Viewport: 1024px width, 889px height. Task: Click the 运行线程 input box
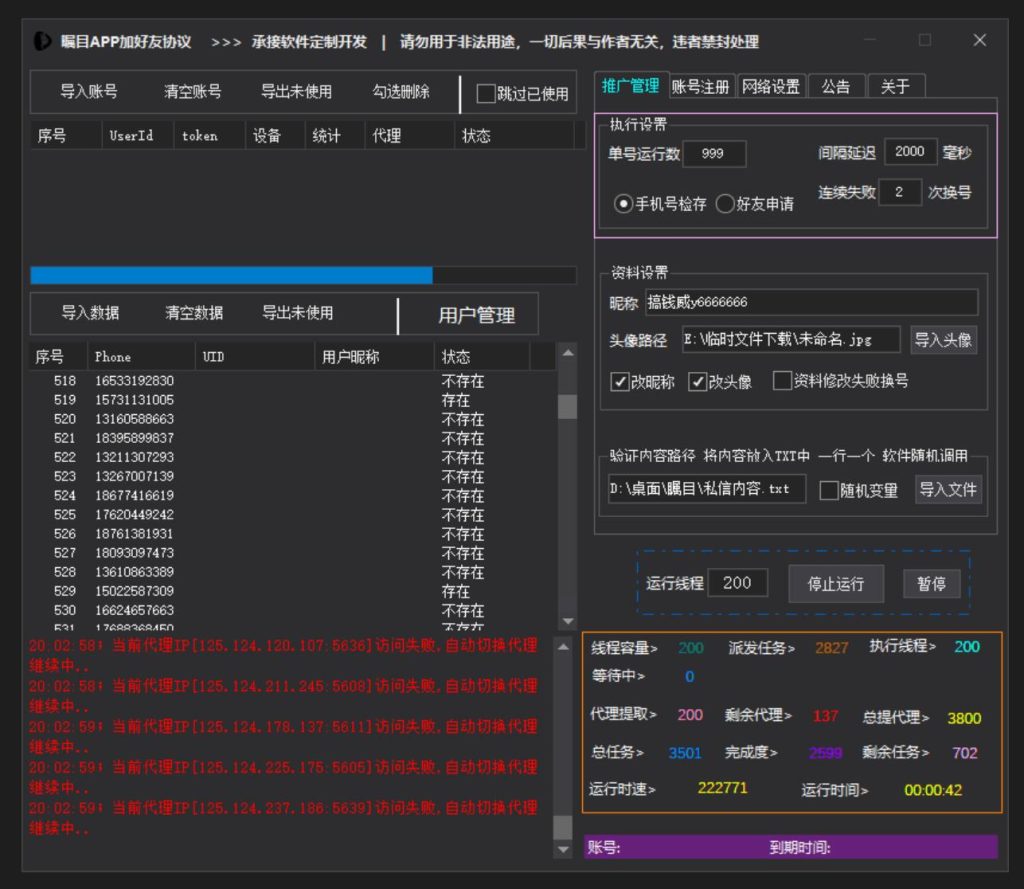tap(737, 583)
